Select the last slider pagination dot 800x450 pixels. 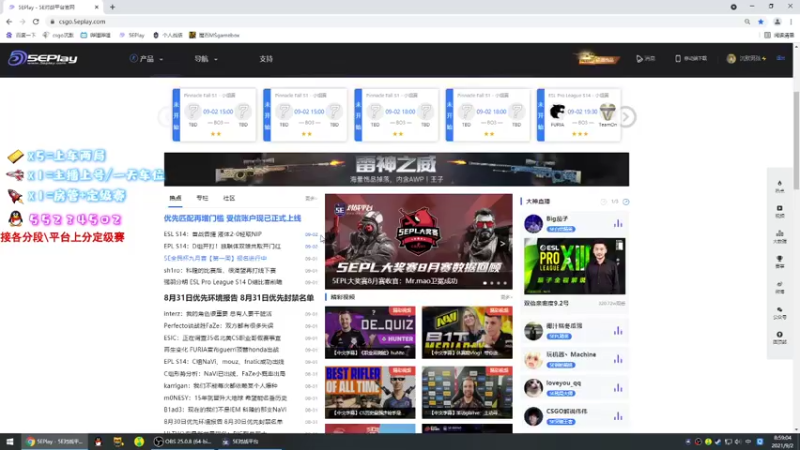click(505, 283)
